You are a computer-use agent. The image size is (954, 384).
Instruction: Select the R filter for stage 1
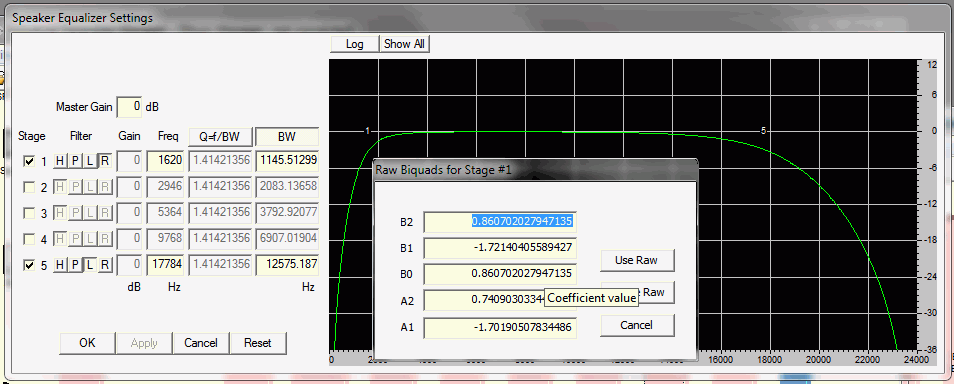(x=105, y=161)
